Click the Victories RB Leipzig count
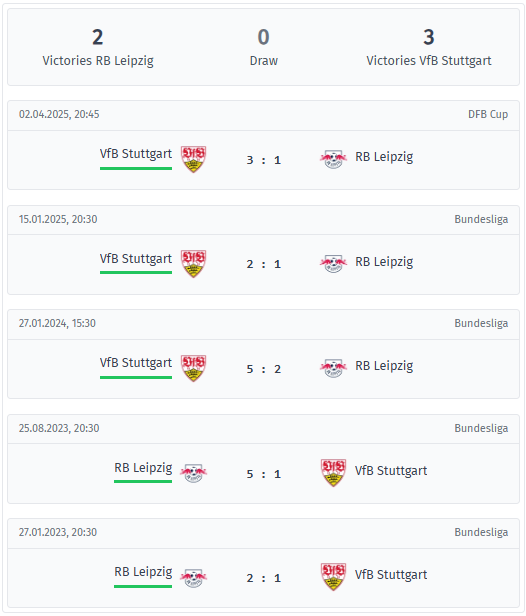 click(x=98, y=37)
